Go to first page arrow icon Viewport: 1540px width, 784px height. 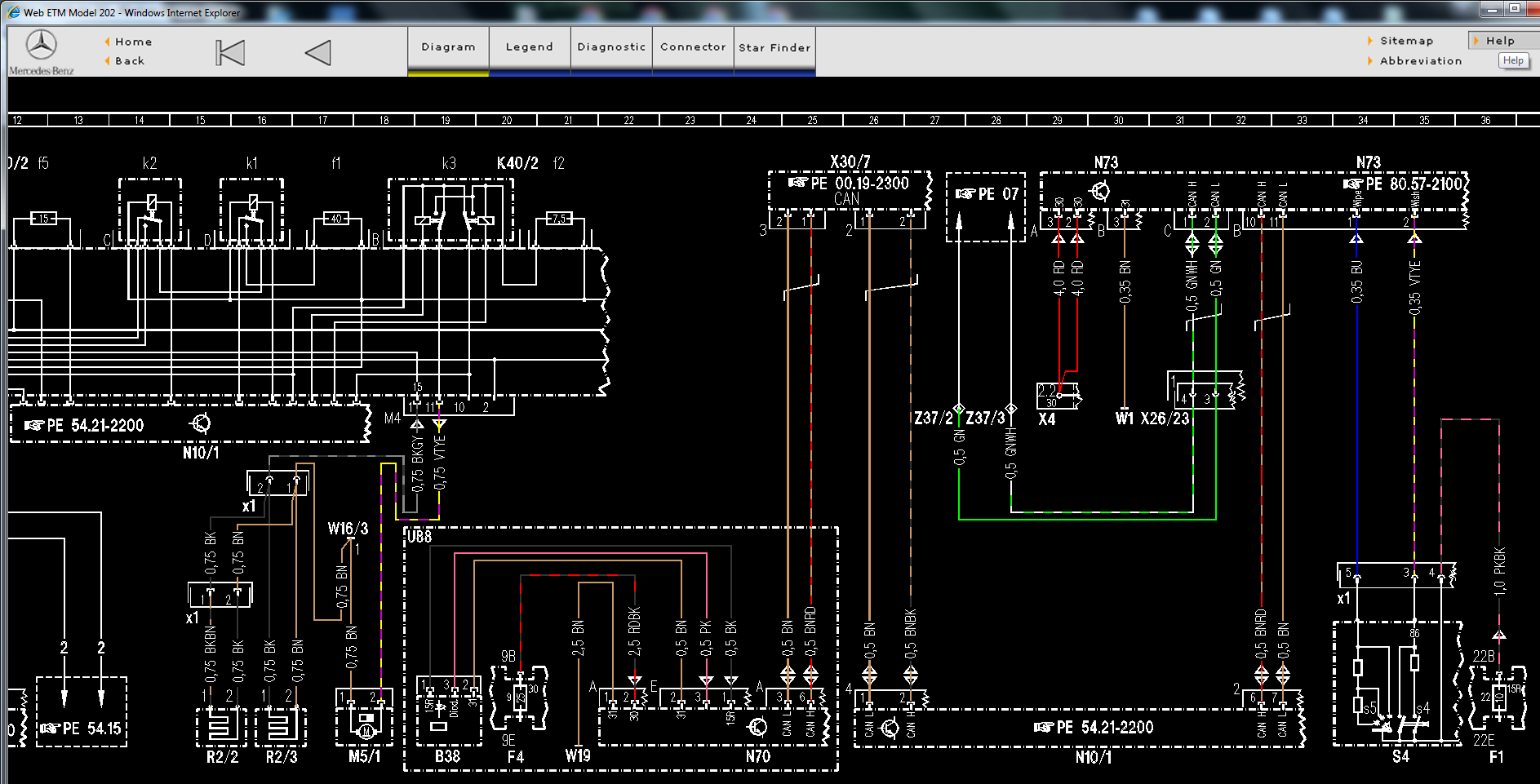coord(230,53)
